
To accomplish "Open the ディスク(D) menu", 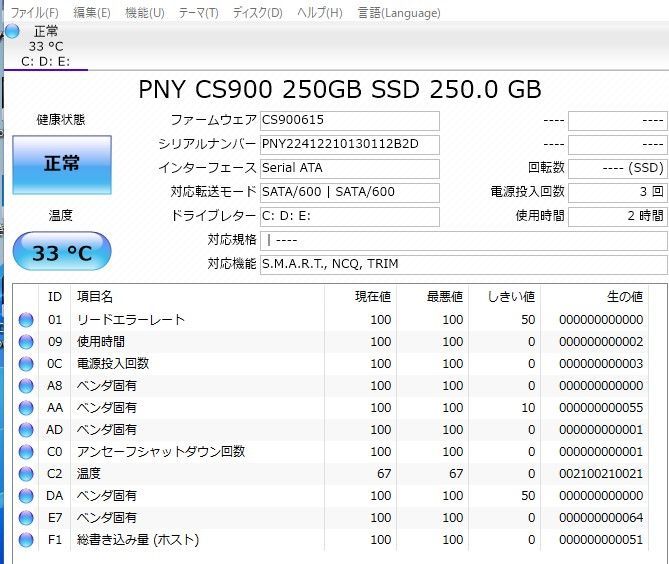I will pyautogui.click(x=257, y=12).
